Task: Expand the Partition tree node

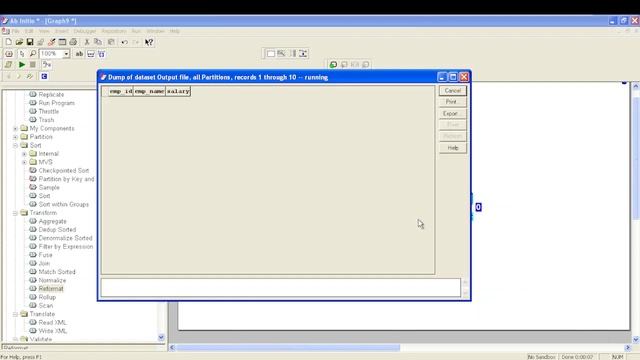Action: (16, 137)
